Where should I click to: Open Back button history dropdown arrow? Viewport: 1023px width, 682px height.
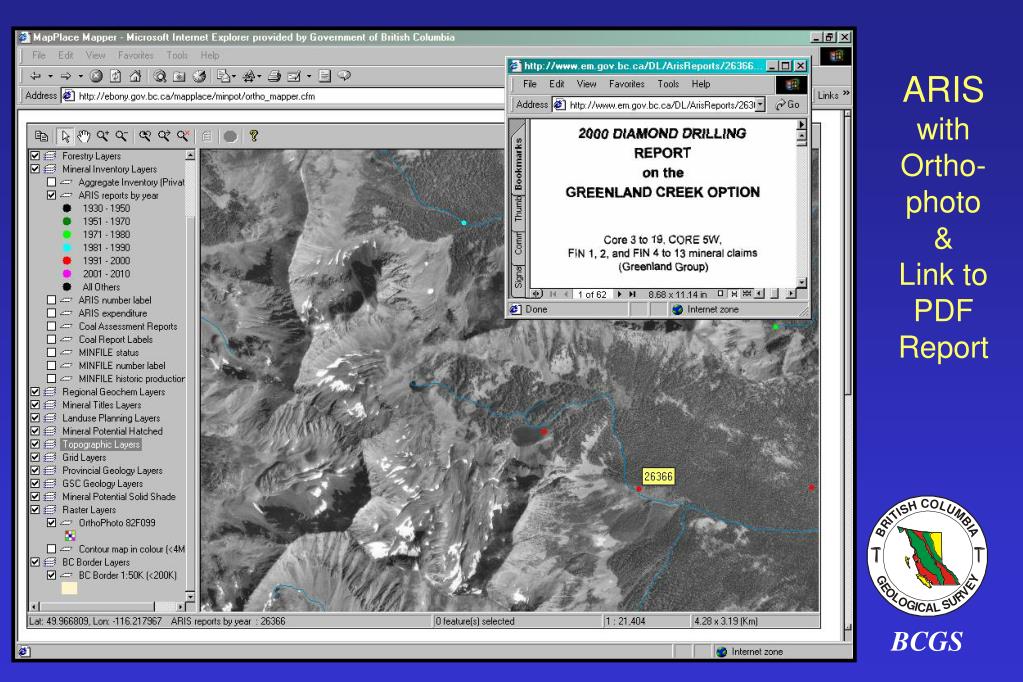[50, 76]
